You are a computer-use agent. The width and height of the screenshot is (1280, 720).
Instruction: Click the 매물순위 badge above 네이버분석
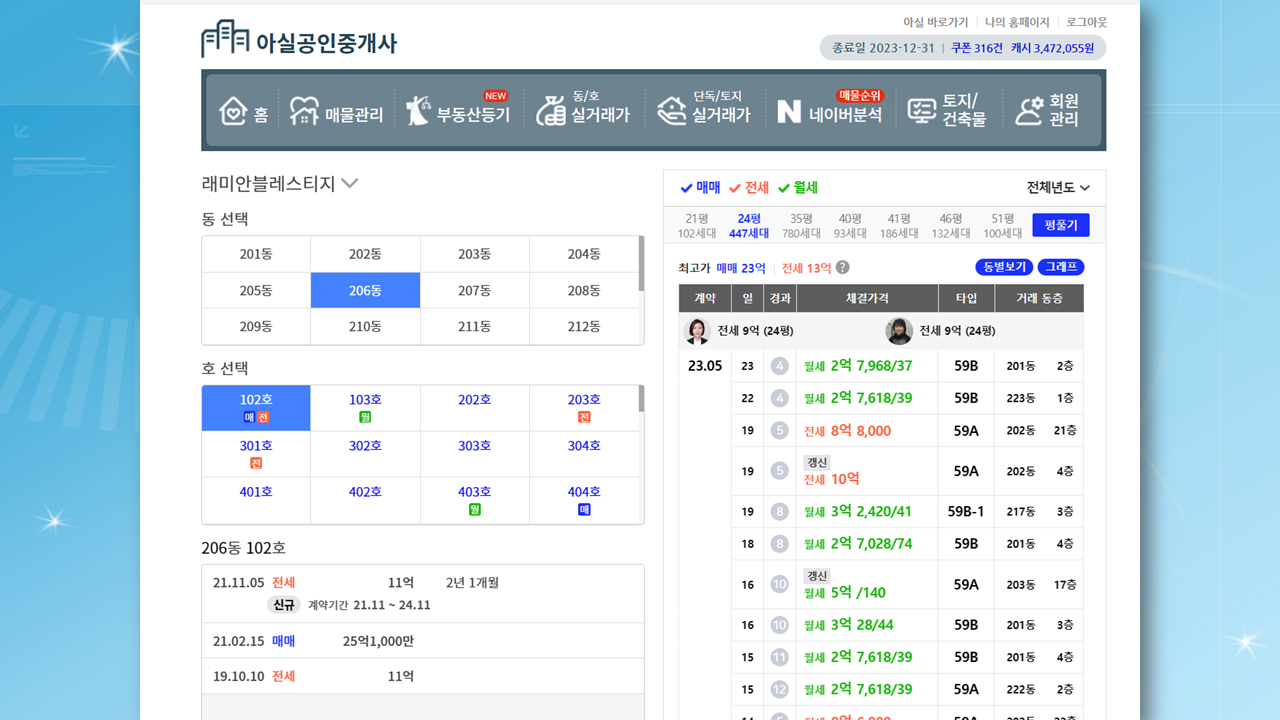pos(860,96)
